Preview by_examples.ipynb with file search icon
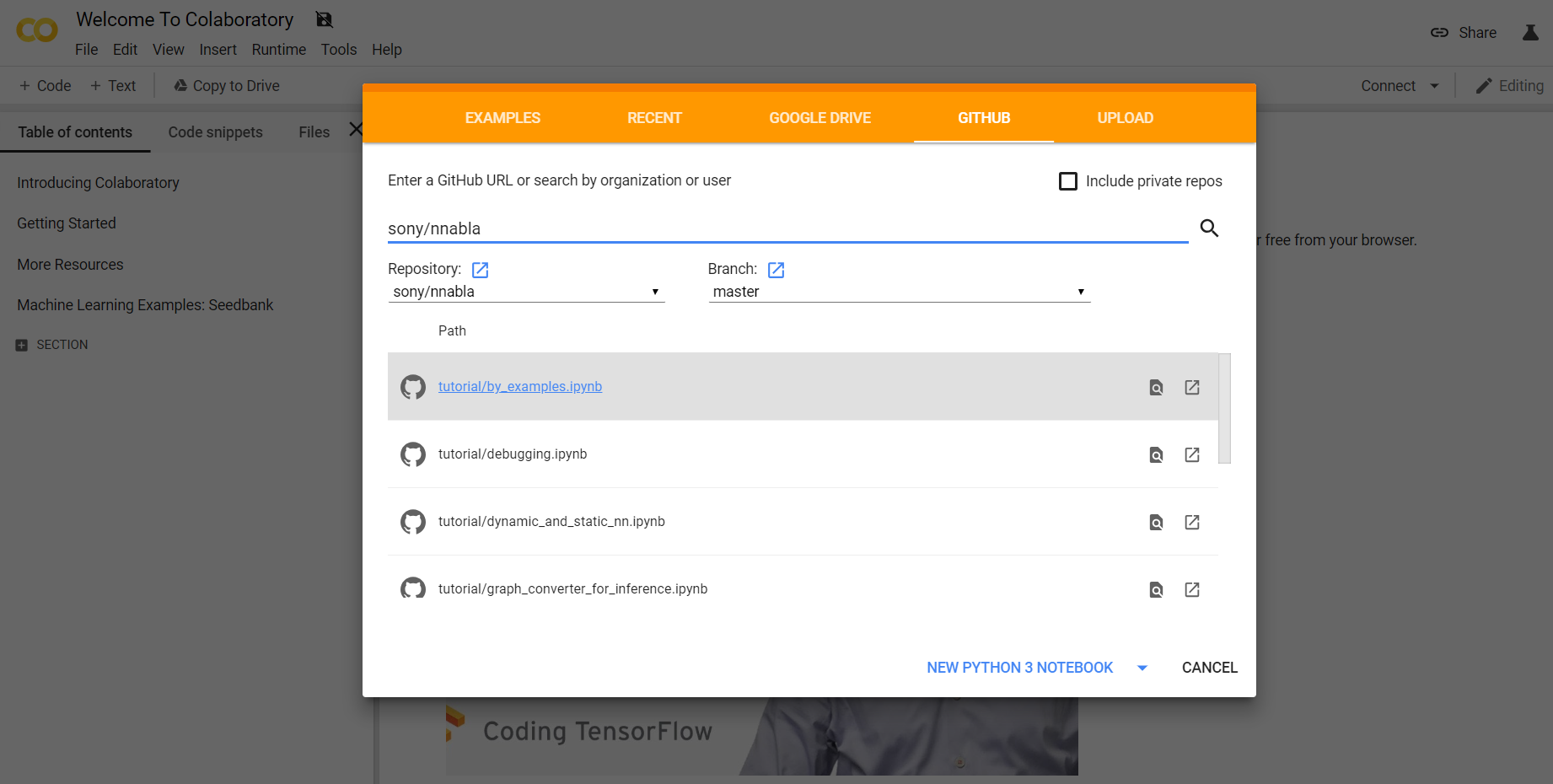The height and width of the screenshot is (784, 1553). 1157,387
